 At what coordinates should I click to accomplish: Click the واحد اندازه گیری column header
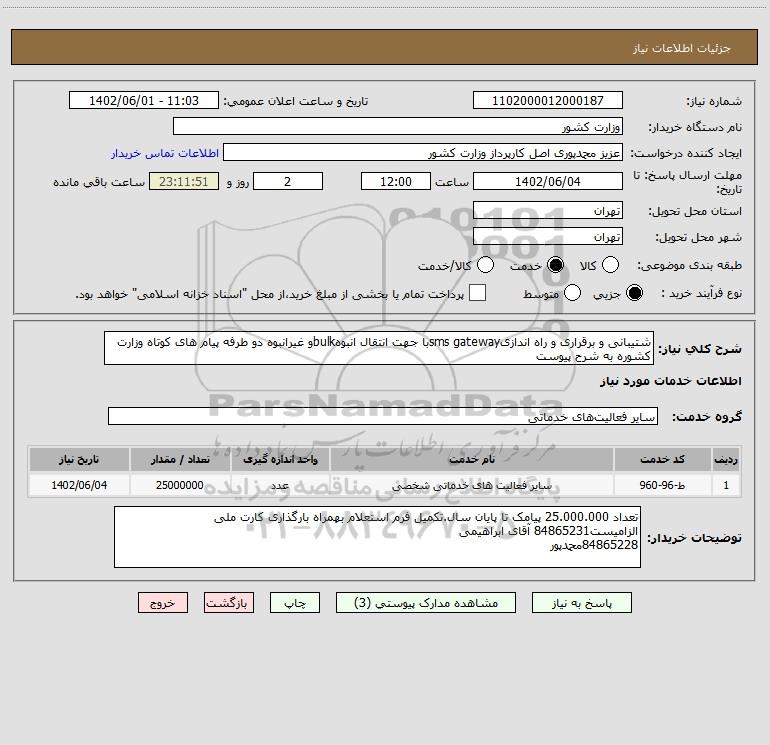click(280, 460)
